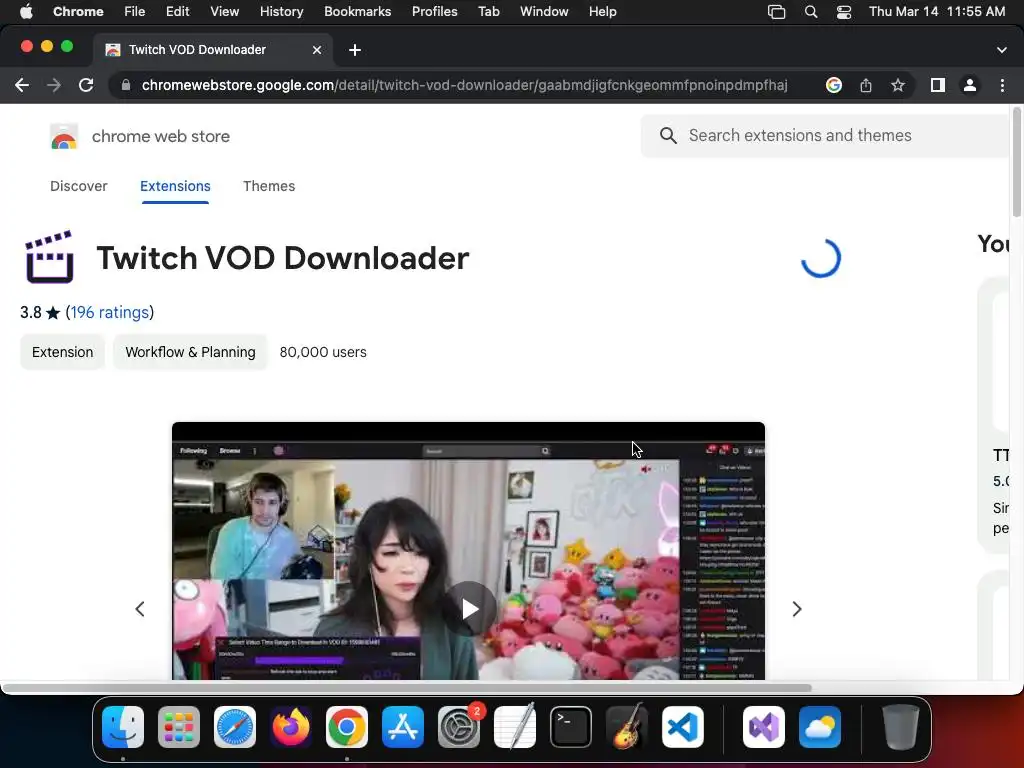Open a new tab
The image size is (1024, 768).
coord(355,50)
